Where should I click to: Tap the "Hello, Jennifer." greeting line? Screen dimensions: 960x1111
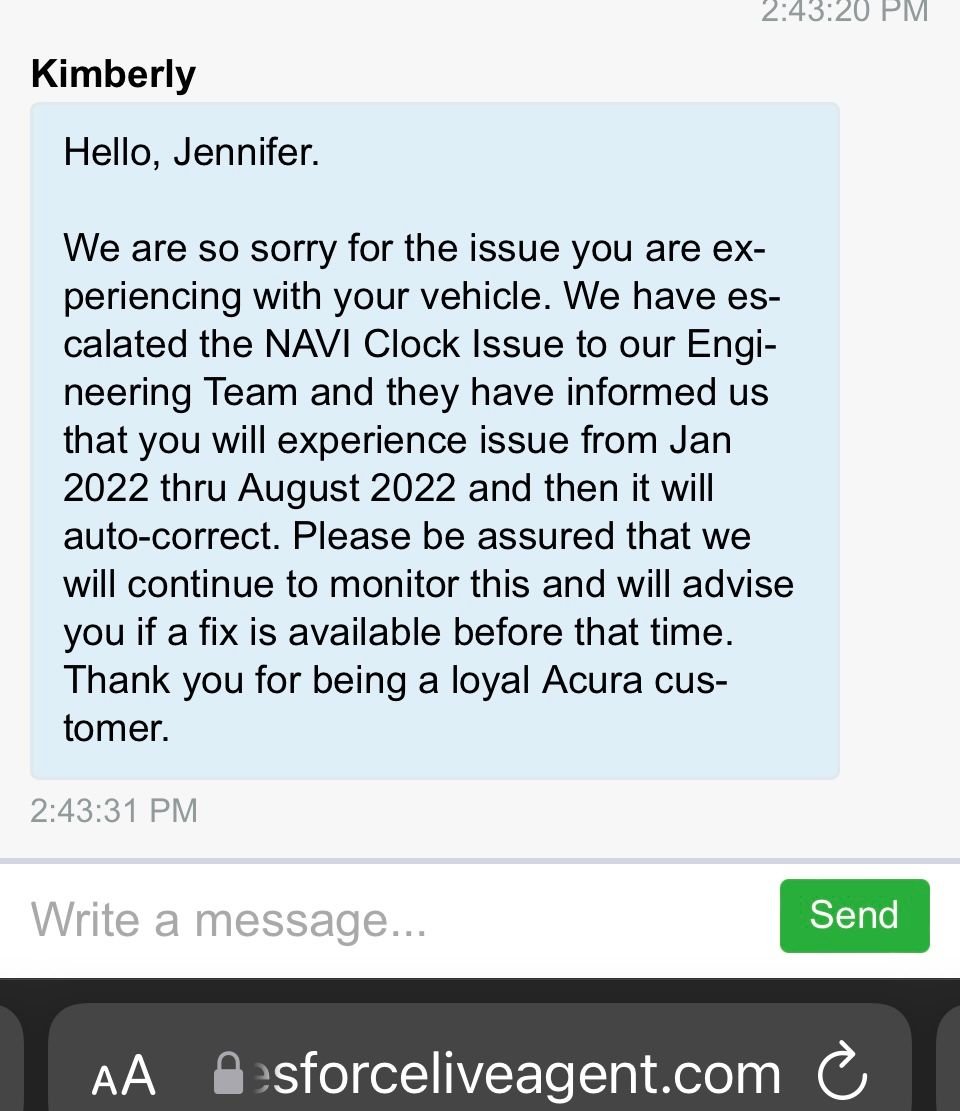click(191, 152)
